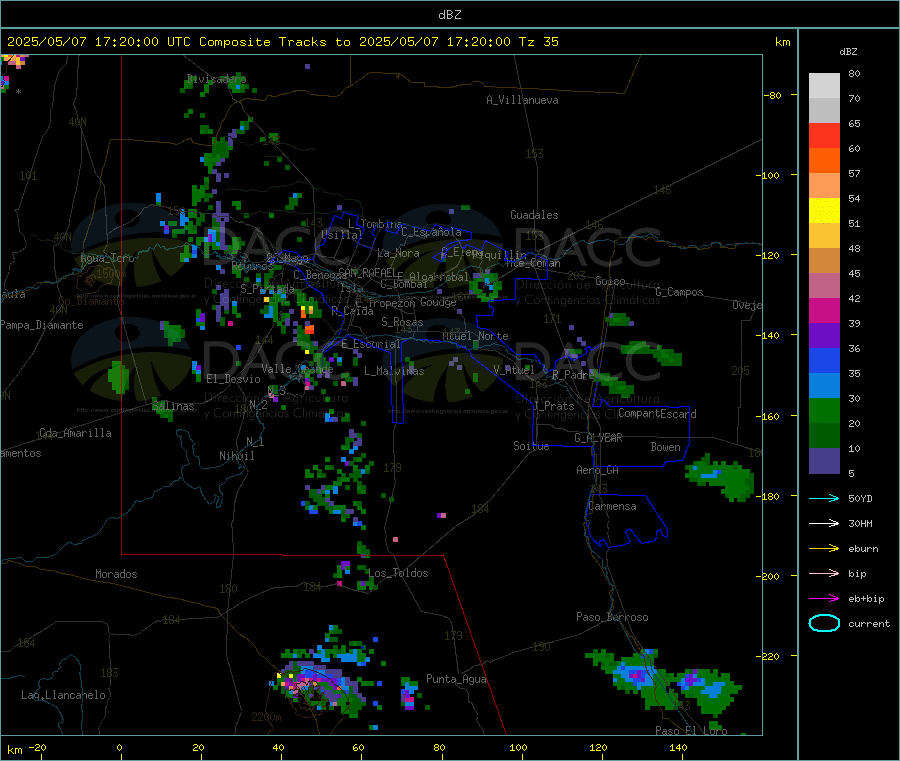Click the cyan 50YD arrow legend icon
The image size is (900, 761).
click(824, 498)
